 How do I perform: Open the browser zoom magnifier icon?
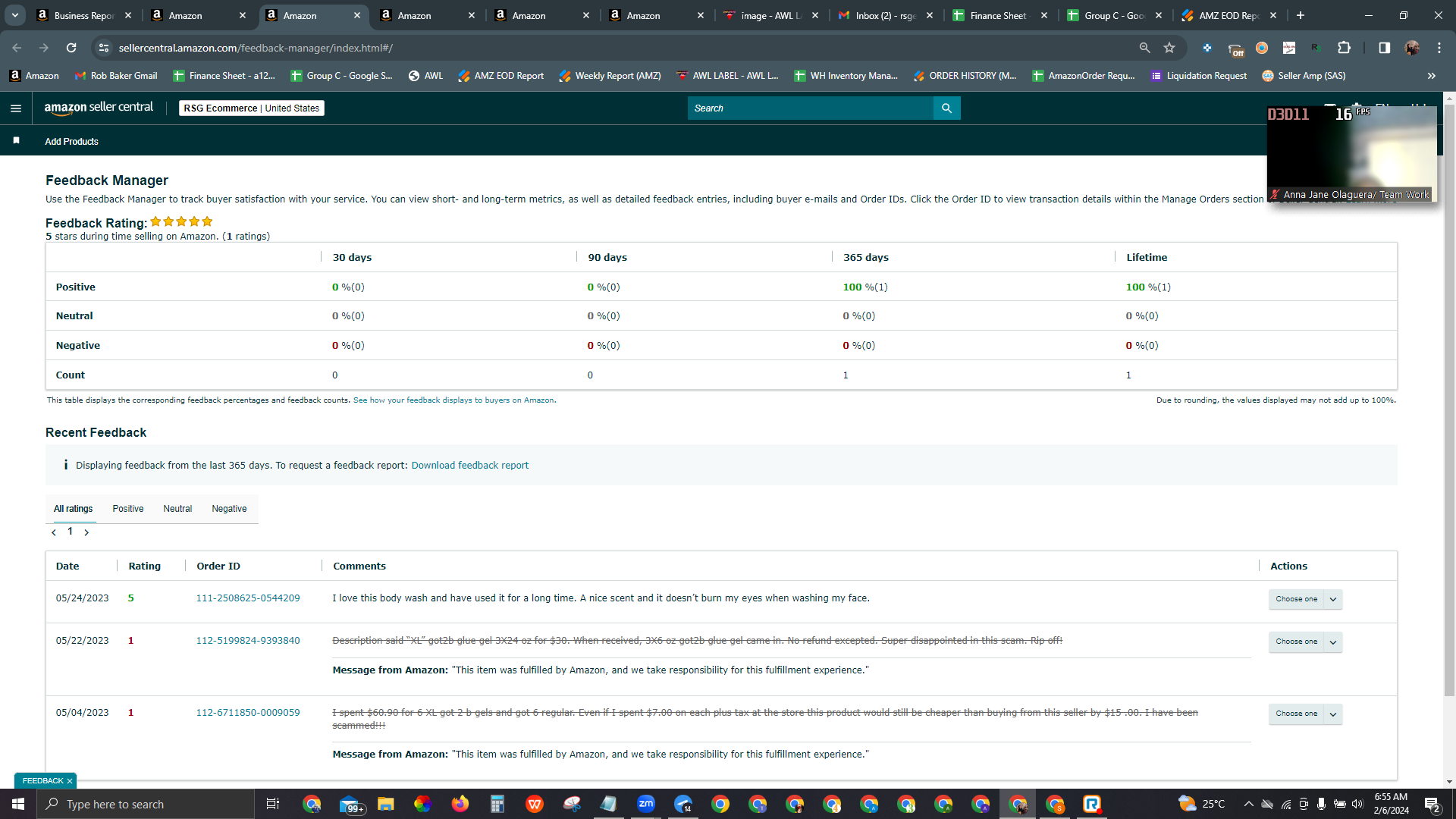click(x=1144, y=48)
